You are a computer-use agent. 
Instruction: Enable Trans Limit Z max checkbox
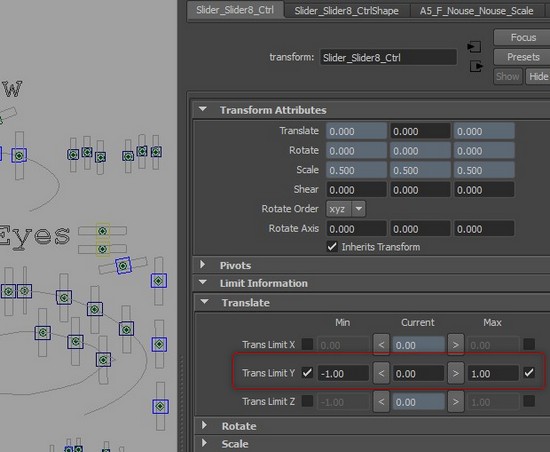click(529, 401)
